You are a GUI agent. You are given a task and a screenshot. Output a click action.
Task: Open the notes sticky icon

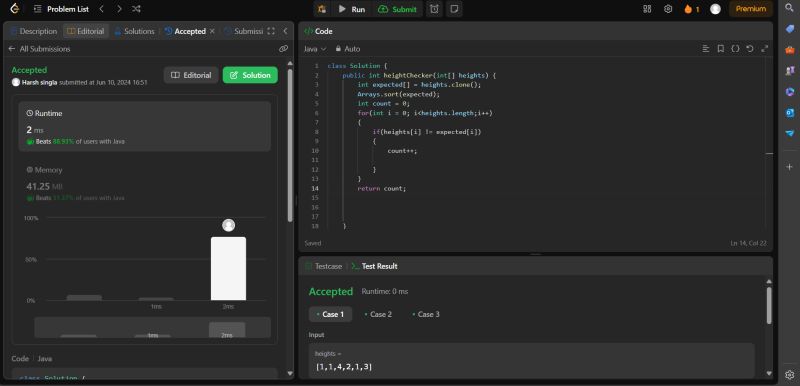454,9
